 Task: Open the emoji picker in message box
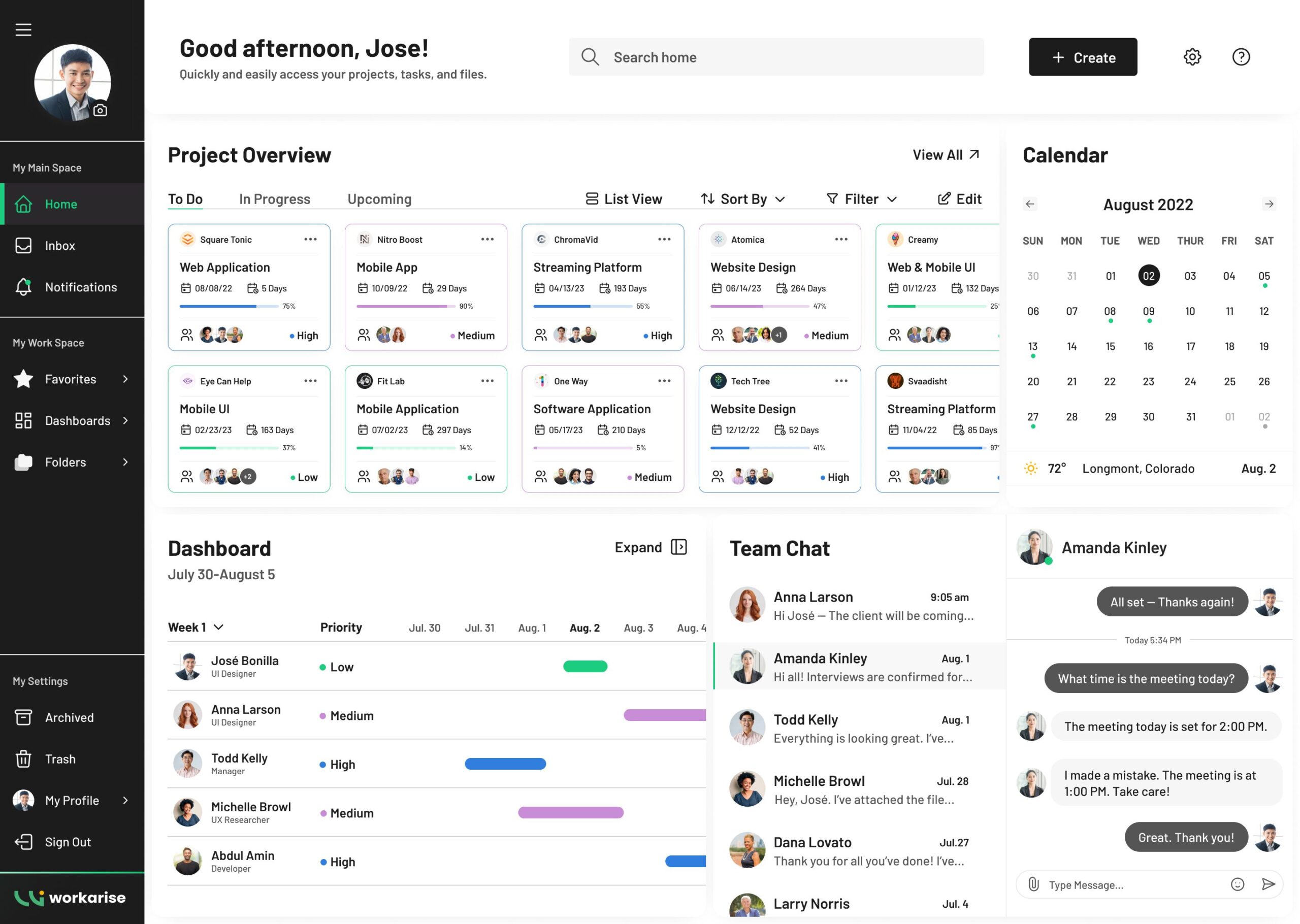[x=1237, y=884]
